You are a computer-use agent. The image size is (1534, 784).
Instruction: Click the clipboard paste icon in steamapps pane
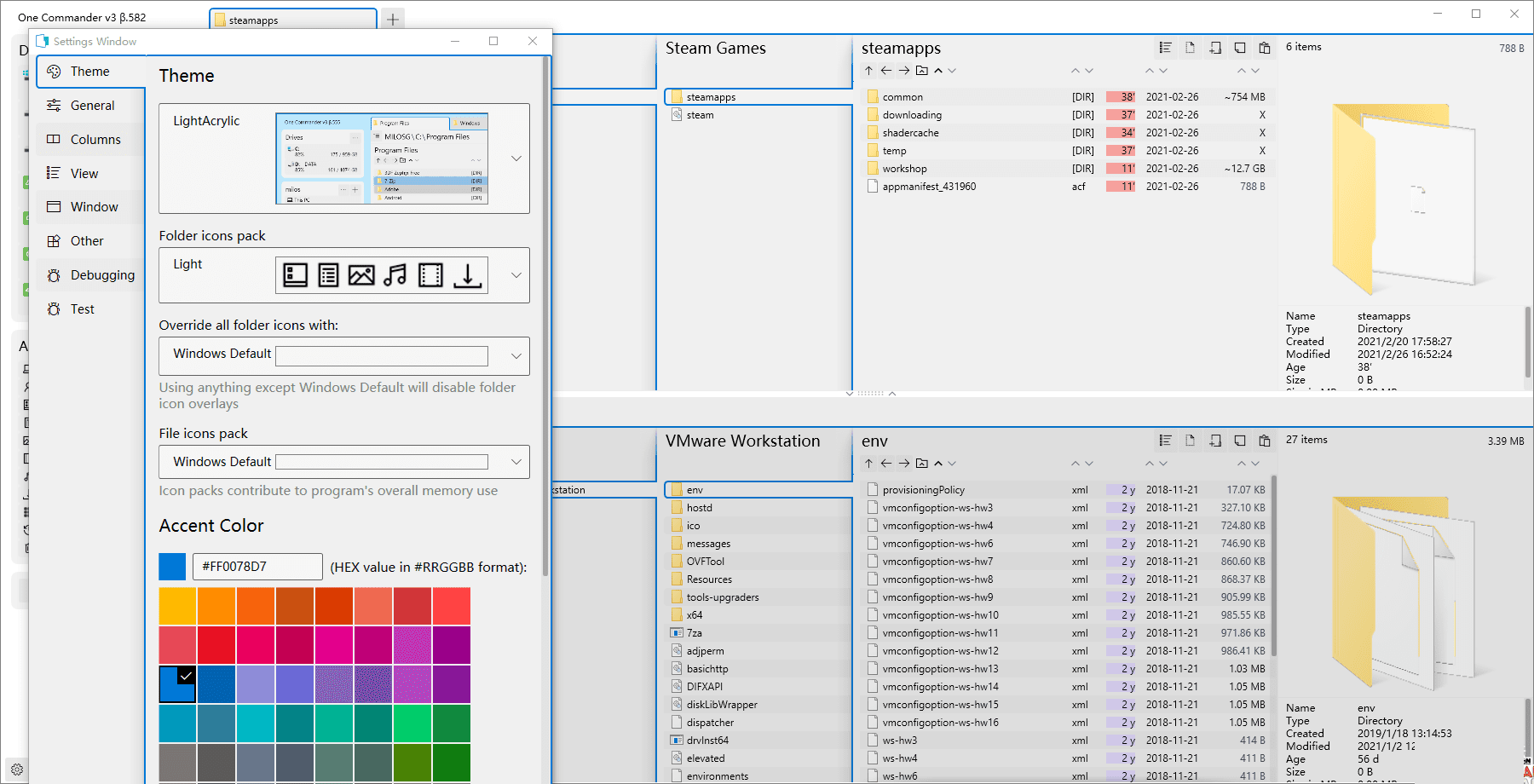tap(1265, 48)
